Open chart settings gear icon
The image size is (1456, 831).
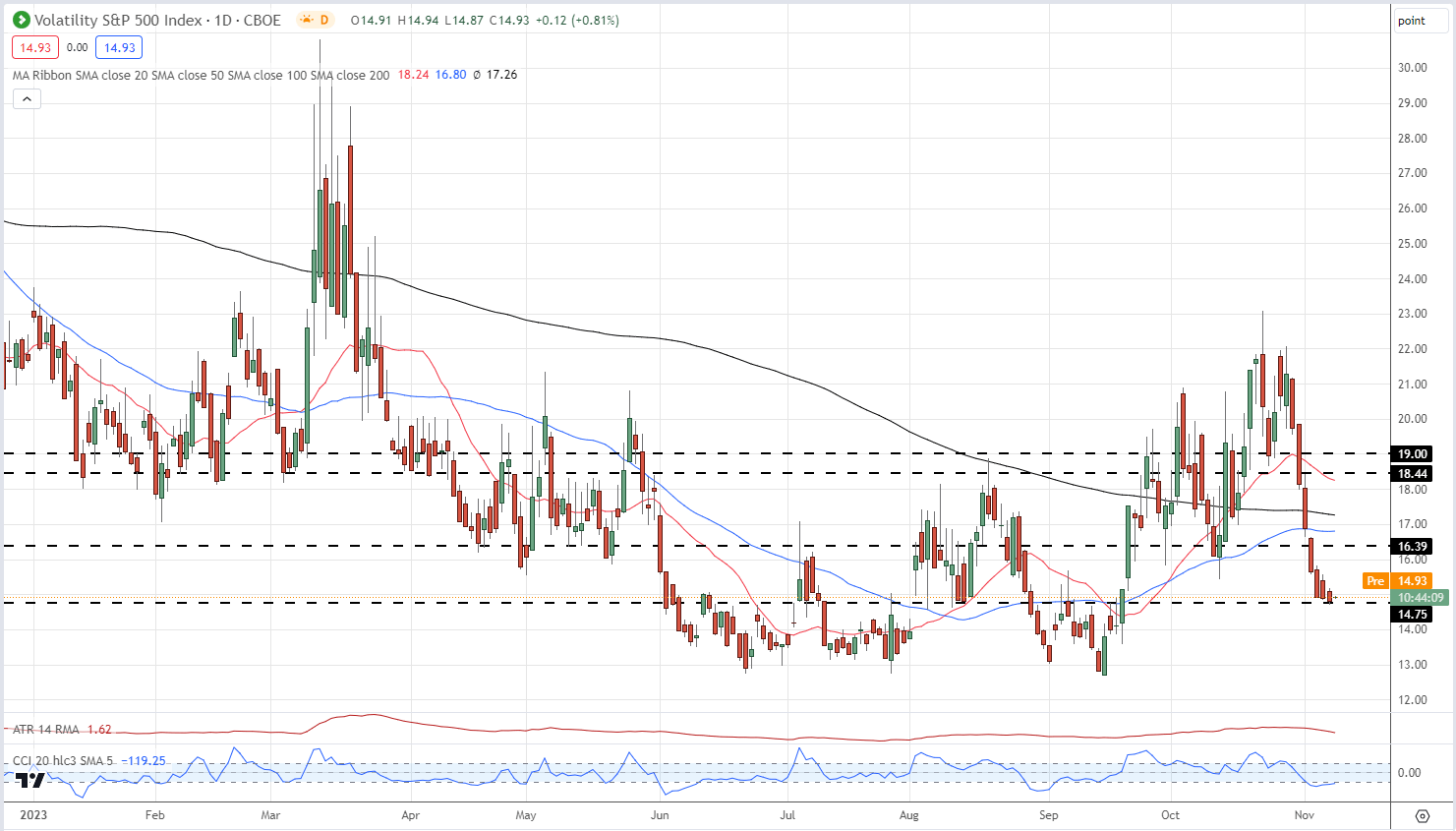click(x=1423, y=816)
